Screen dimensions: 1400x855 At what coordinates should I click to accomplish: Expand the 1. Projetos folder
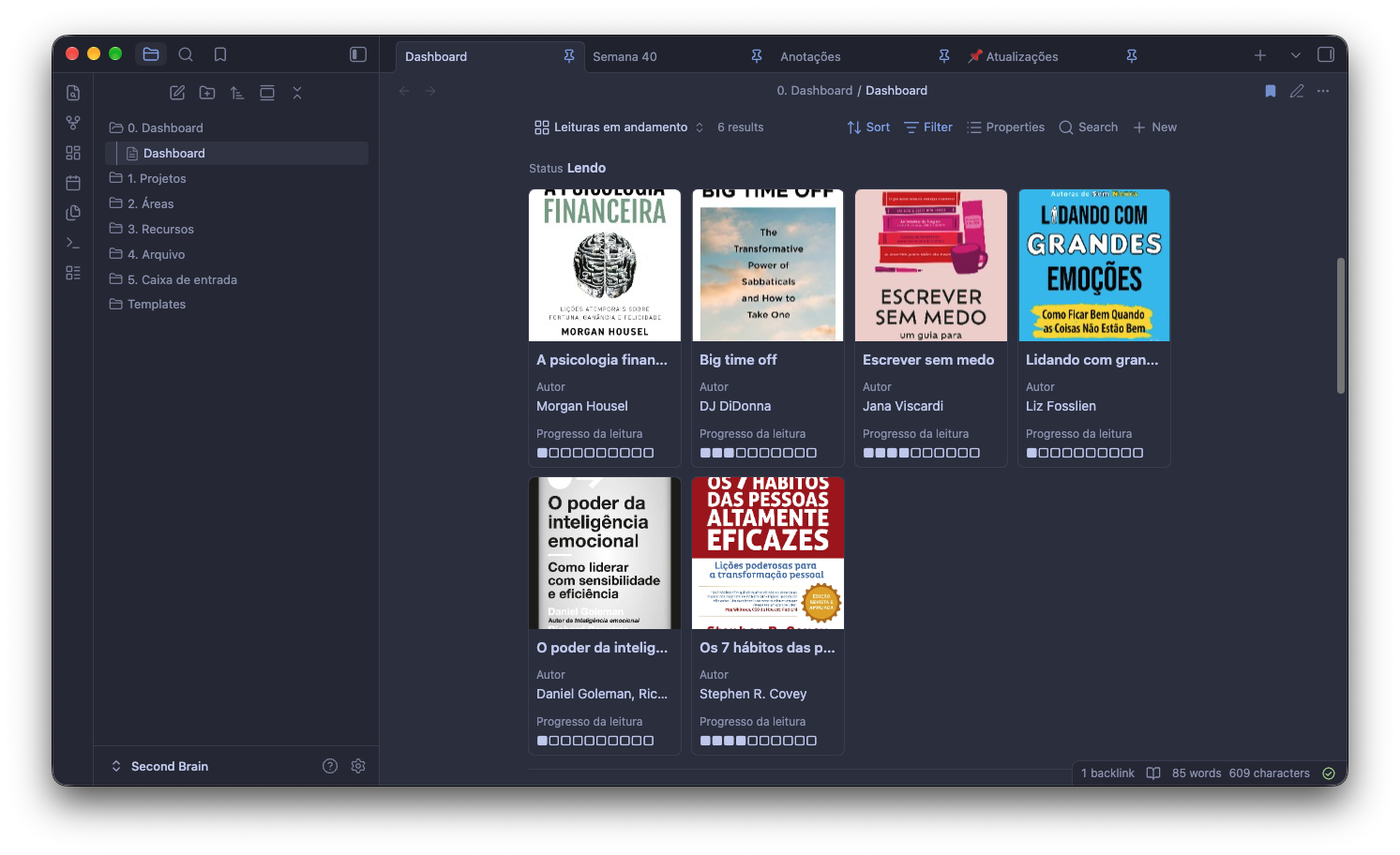click(x=234, y=178)
